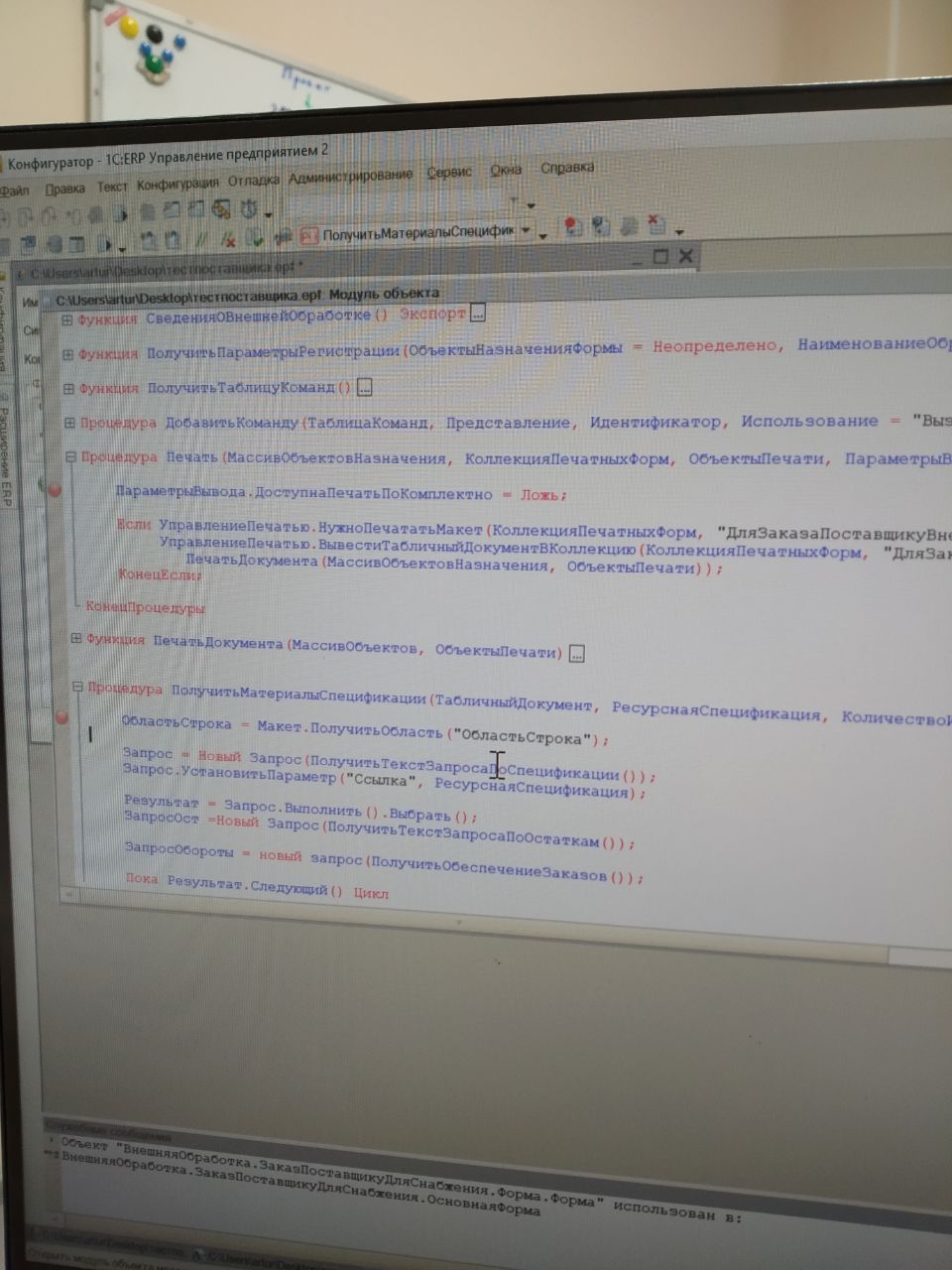This screenshot has width=952, height=1270.
Task: Click УправлениеПечатью.ВывестиТабличныйДокументВКоллекцию text
Action: click(x=397, y=549)
